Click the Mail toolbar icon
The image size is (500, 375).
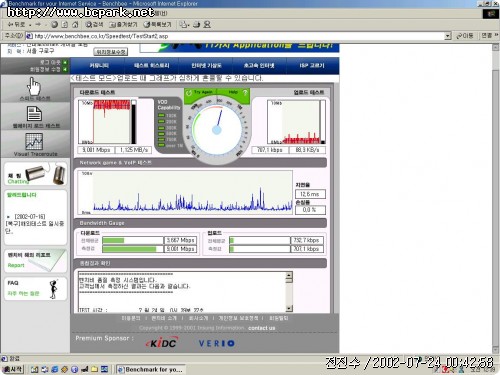184,24
